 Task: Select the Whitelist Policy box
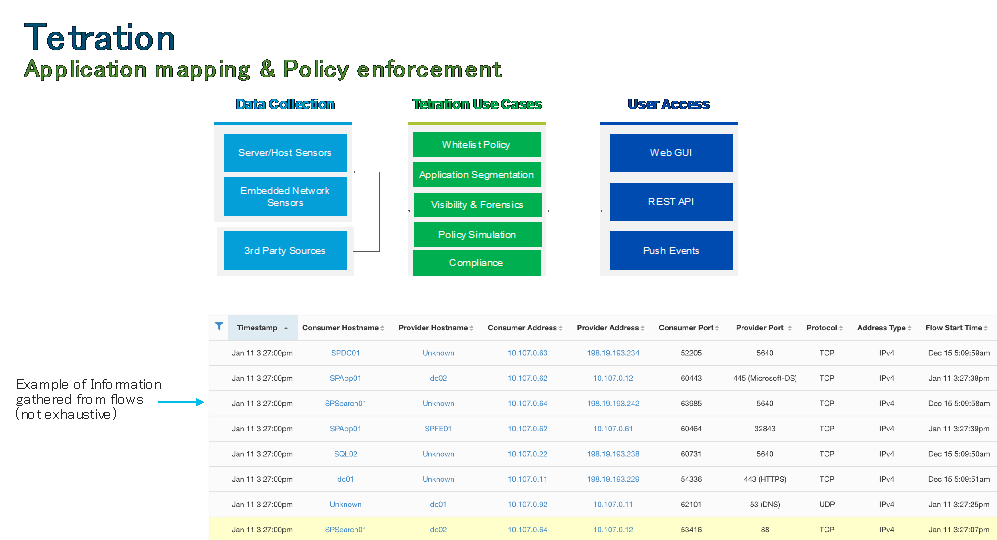coord(476,144)
